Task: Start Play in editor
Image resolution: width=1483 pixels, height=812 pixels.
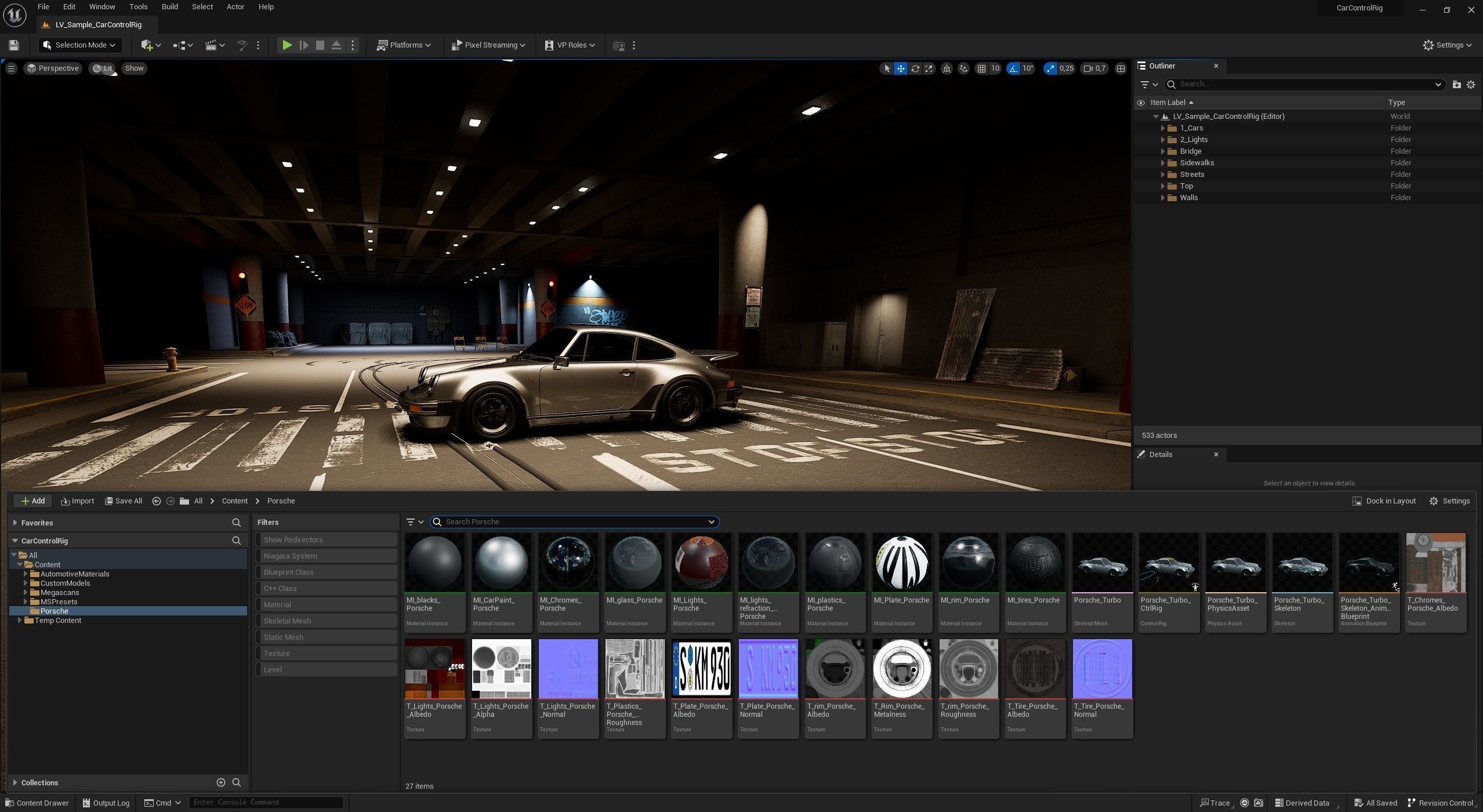Action: 287,45
